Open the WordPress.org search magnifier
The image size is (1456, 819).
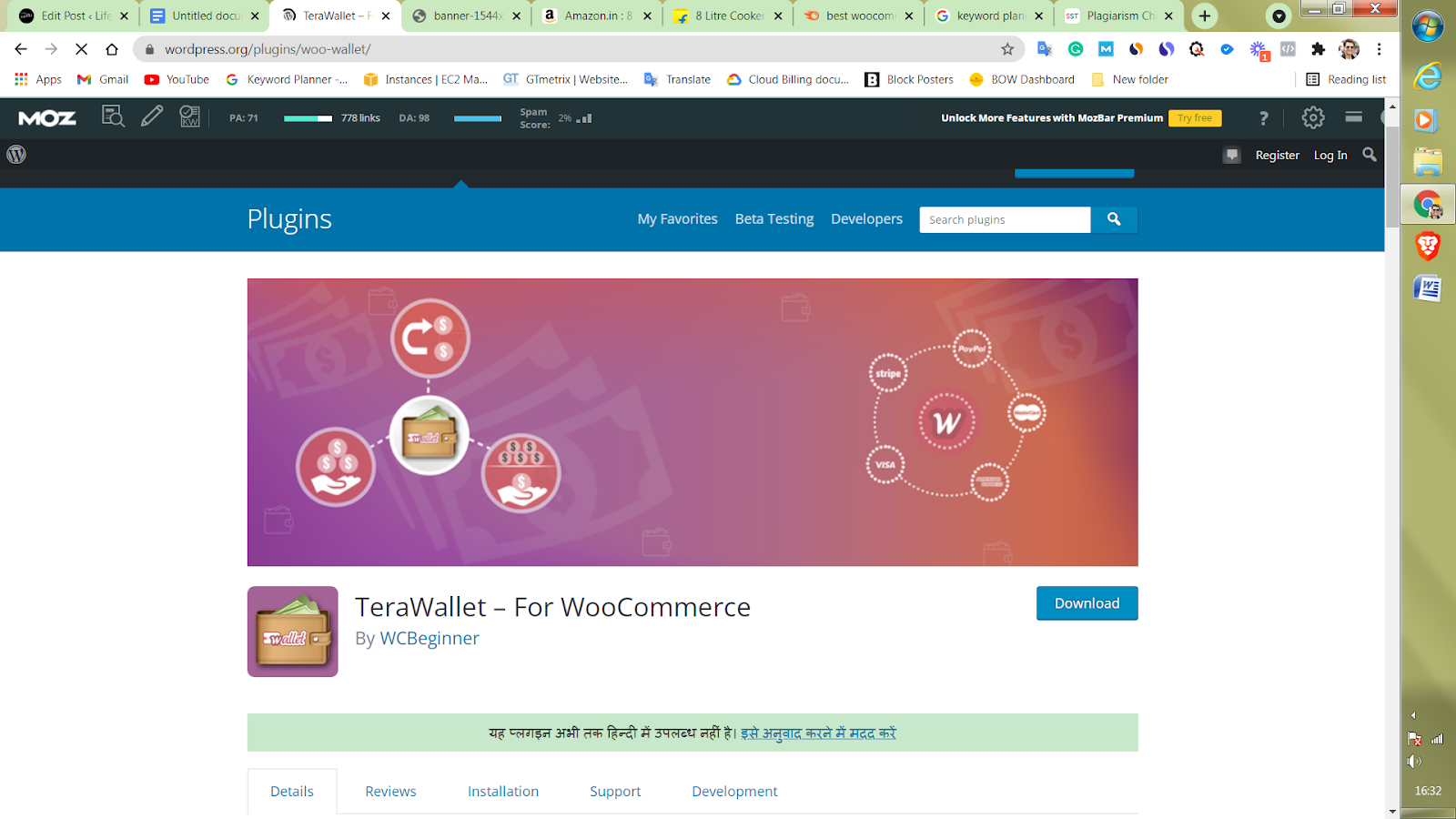click(x=1370, y=155)
